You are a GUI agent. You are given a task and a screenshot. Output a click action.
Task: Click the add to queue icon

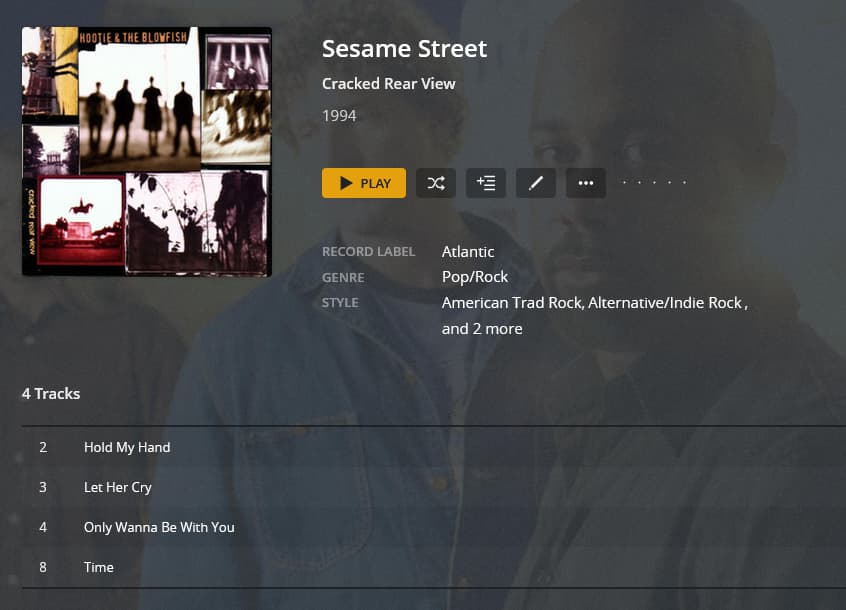(x=486, y=183)
